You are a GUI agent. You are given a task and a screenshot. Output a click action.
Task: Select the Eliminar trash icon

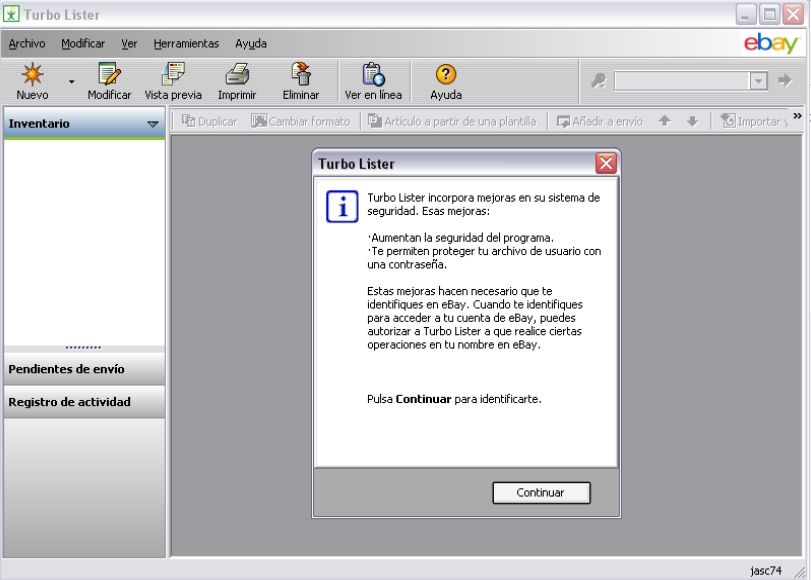coord(301,75)
